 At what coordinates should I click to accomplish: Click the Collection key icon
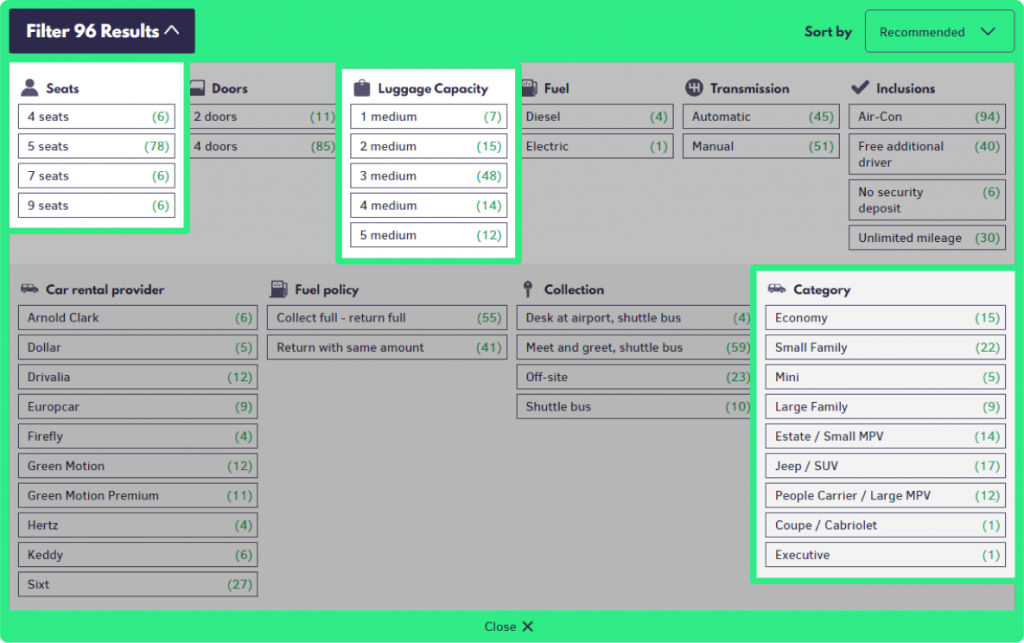[528, 290]
